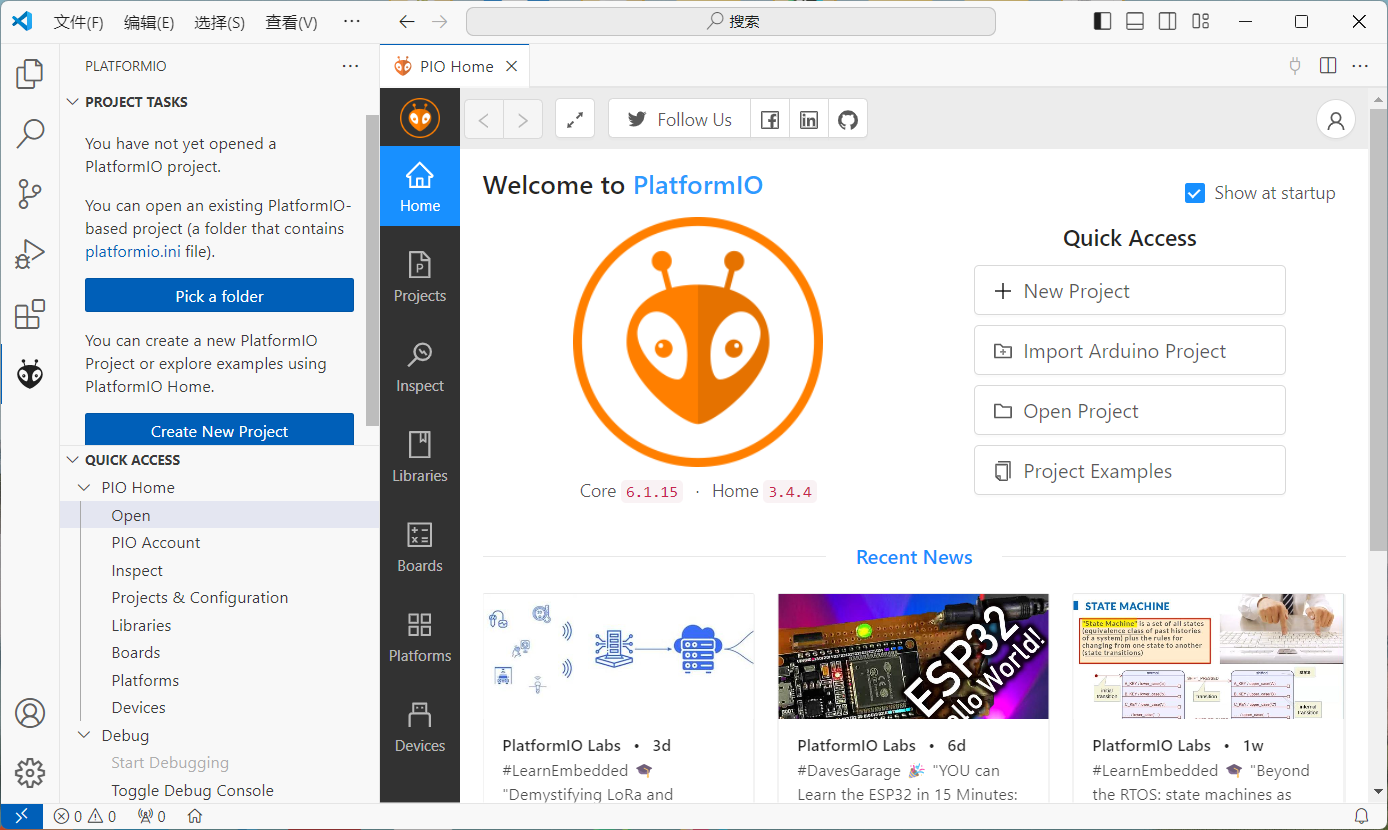Screen dimensions: 1388x830
Task: Open PLATFORMIO panel more actions menu
Action: (350, 66)
